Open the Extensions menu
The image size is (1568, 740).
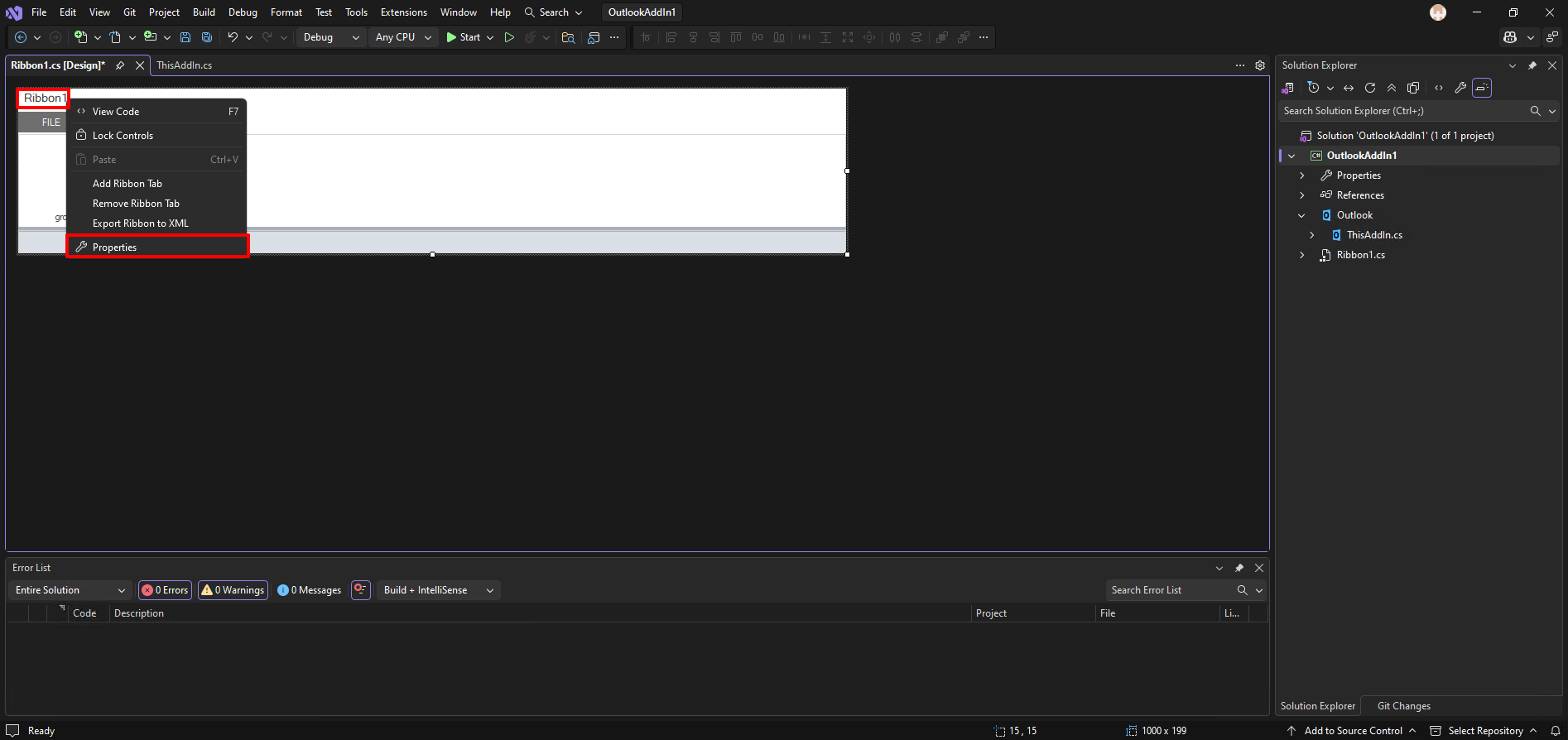click(404, 12)
